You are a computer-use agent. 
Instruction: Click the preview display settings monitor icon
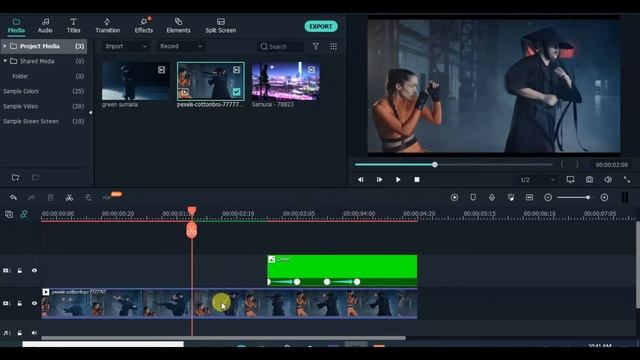click(x=570, y=180)
